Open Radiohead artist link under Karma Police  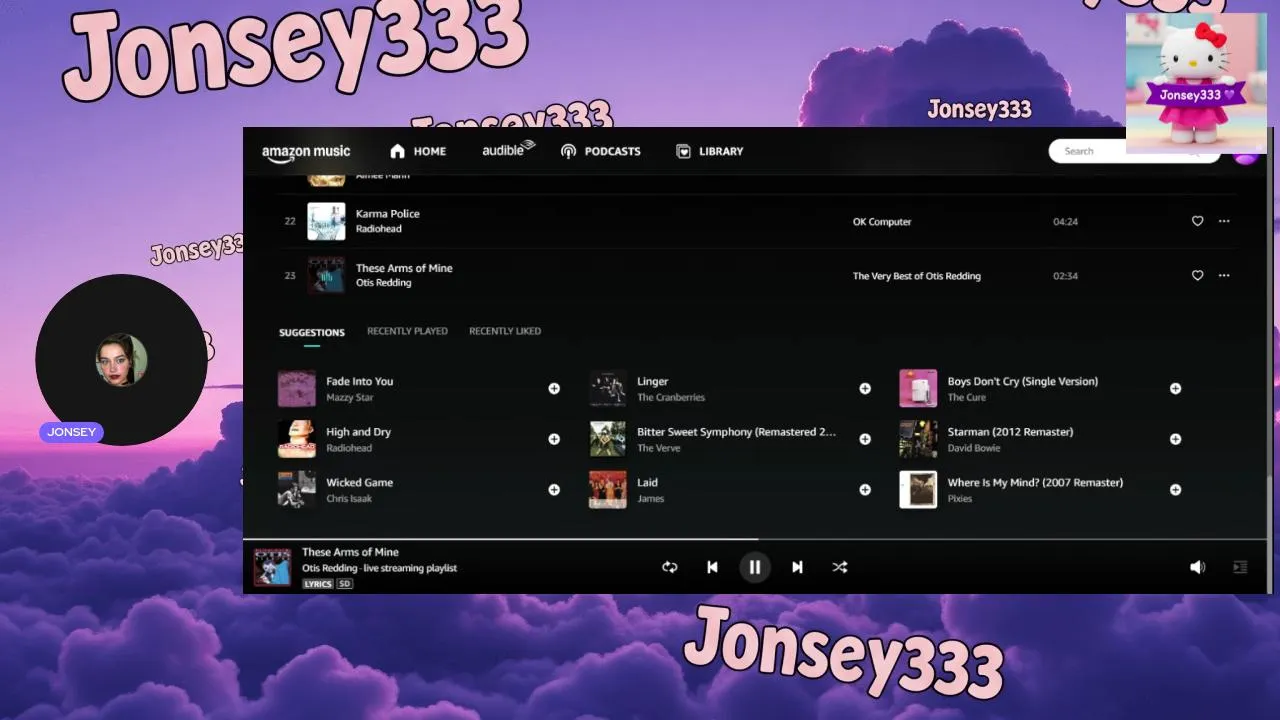379,229
